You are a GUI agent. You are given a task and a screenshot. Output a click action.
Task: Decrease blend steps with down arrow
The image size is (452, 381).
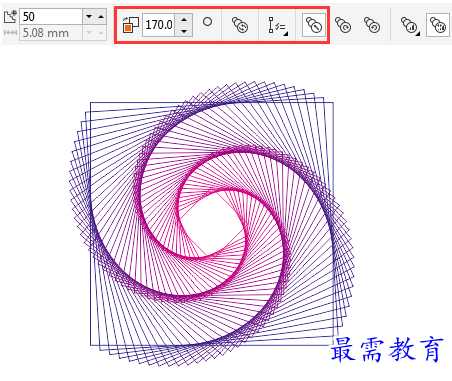[89, 17]
